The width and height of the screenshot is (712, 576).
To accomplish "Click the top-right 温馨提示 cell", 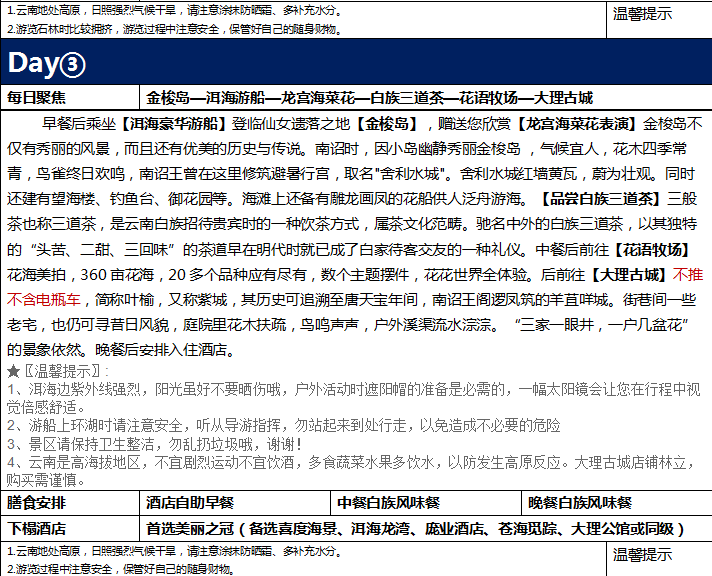I will tap(641, 14).
